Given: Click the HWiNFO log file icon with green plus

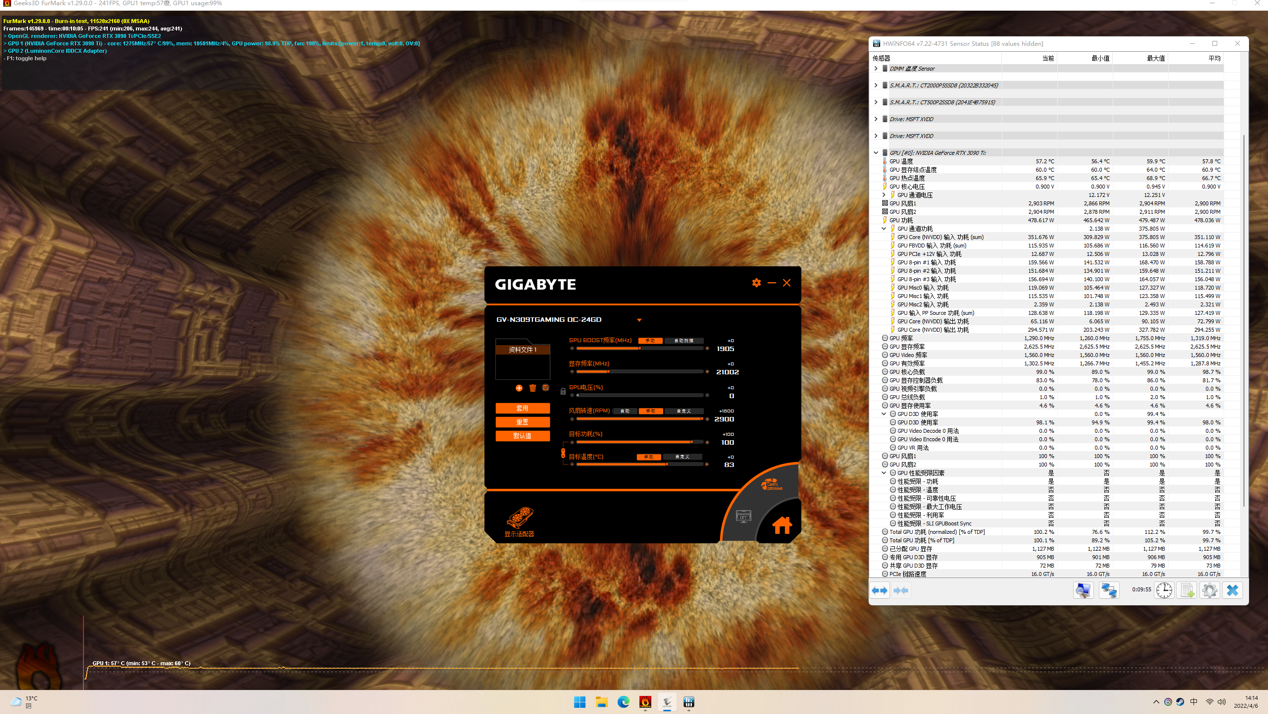Looking at the screenshot, I should pos(1187,591).
